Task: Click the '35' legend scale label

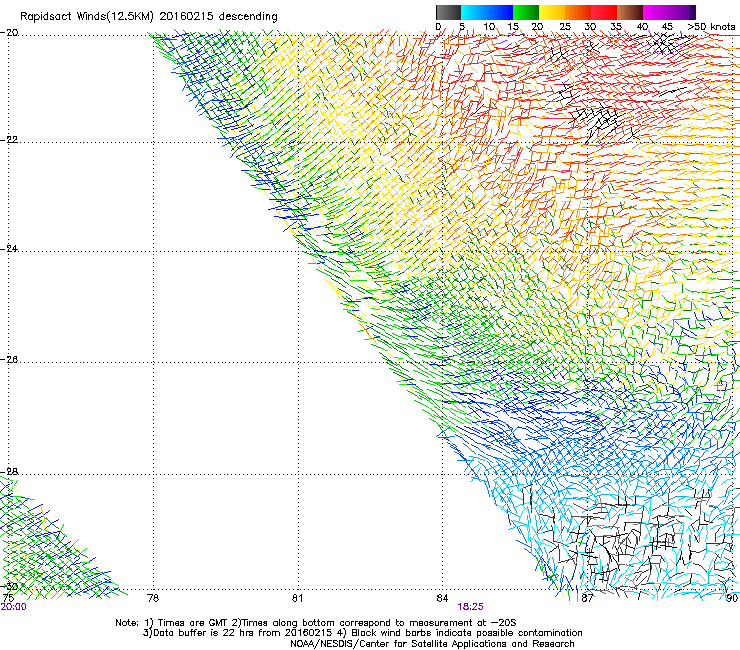Action: tap(616, 27)
